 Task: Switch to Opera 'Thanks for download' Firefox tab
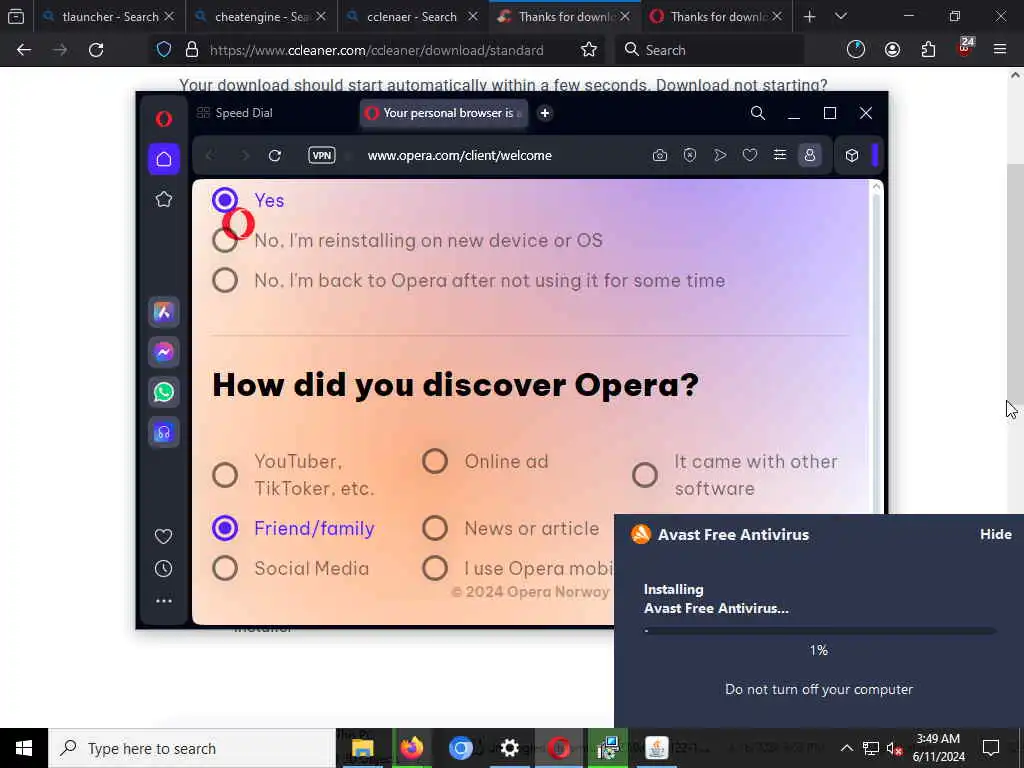pos(717,16)
